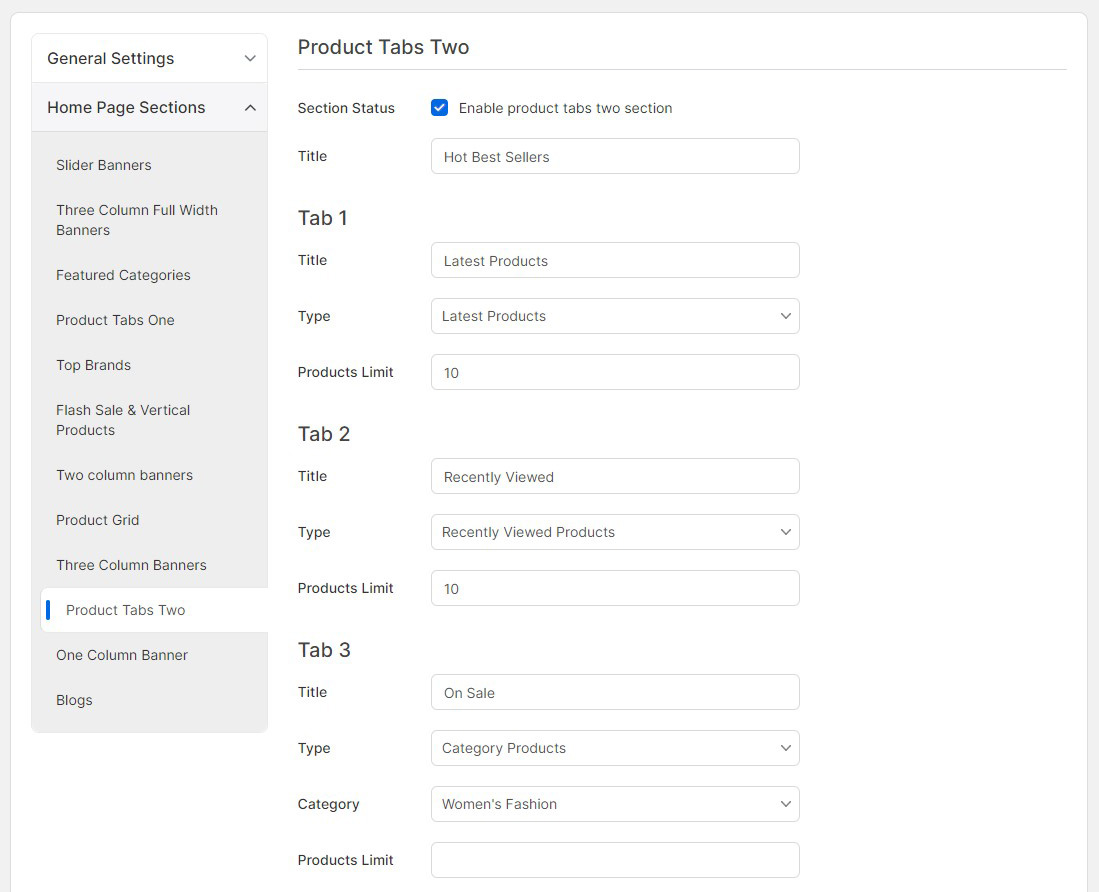Open Tab 2 Type dropdown
Viewport: 1099px width, 892px height.
615,532
